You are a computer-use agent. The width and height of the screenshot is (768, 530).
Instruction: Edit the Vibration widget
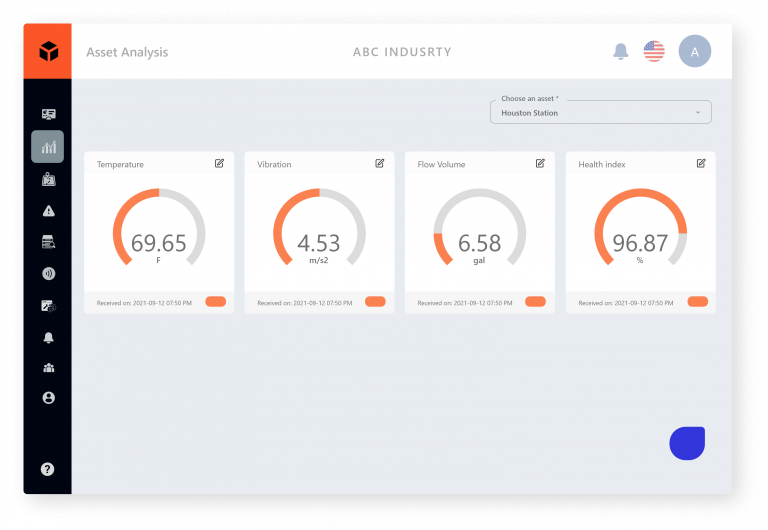click(380, 164)
